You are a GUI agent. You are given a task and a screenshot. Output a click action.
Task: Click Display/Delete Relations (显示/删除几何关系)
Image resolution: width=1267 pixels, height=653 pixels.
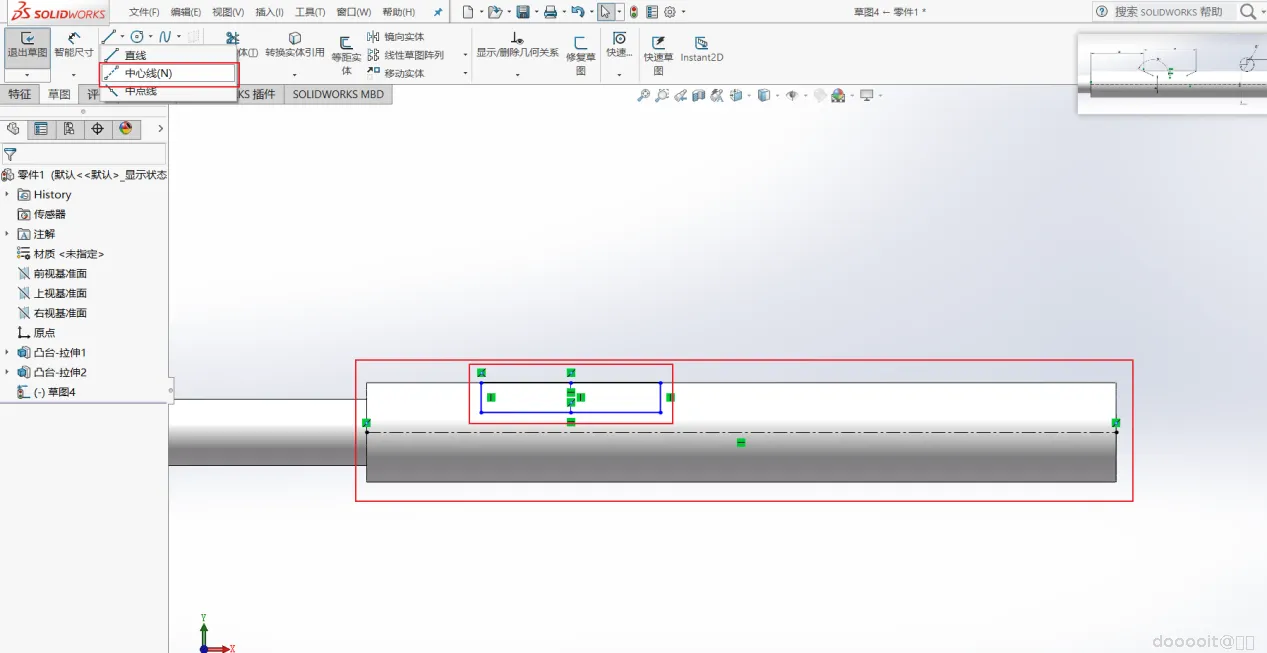pos(517,45)
